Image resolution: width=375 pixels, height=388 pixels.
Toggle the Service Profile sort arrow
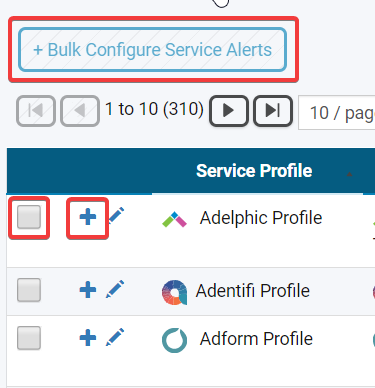pyautogui.click(x=349, y=174)
